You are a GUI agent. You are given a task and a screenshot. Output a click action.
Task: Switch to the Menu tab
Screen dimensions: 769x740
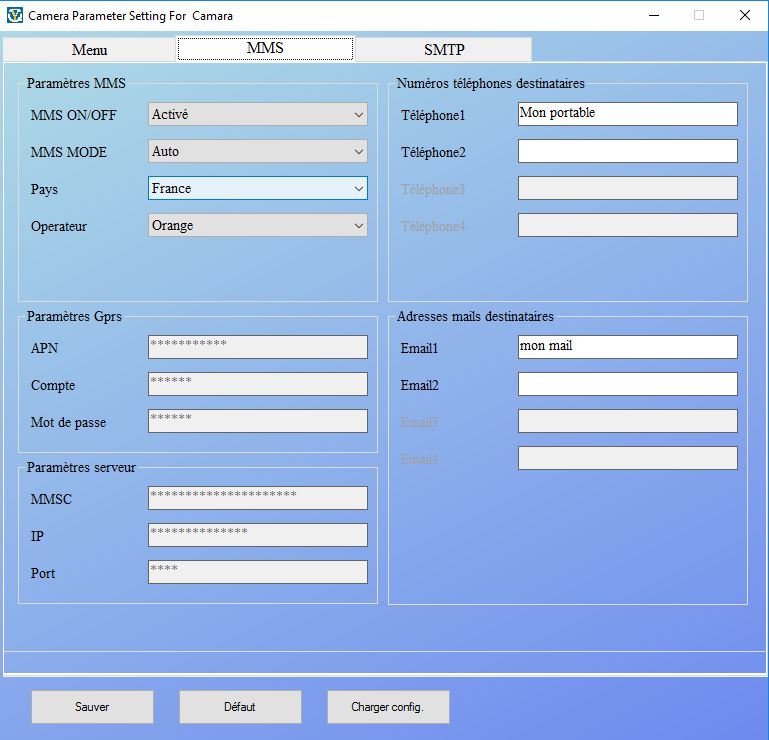89,50
